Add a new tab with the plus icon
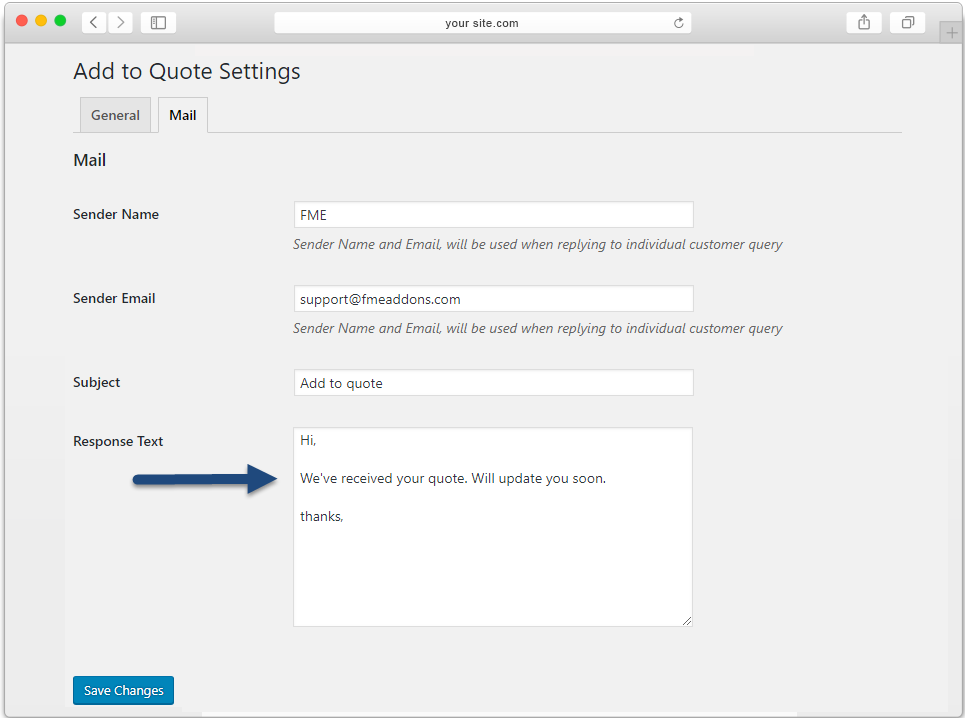This screenshot has height=718, width=965. [x=951, y=33]
